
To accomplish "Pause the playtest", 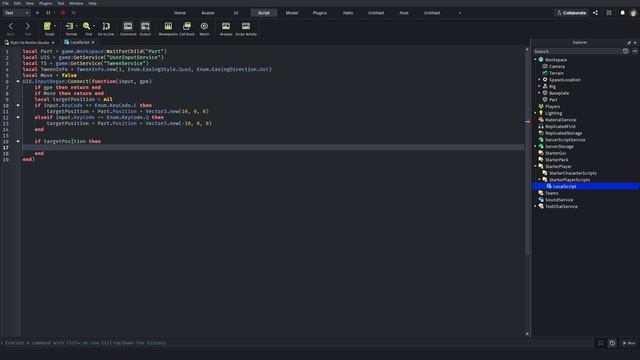I will tap(48, 13).
